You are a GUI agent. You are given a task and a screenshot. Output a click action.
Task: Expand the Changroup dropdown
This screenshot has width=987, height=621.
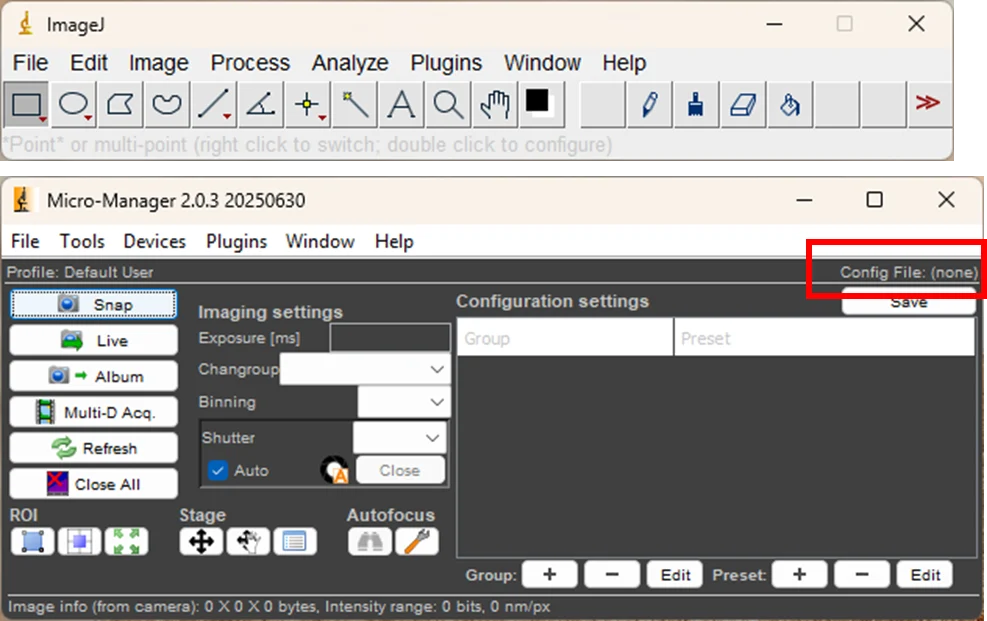coord(365,369)
